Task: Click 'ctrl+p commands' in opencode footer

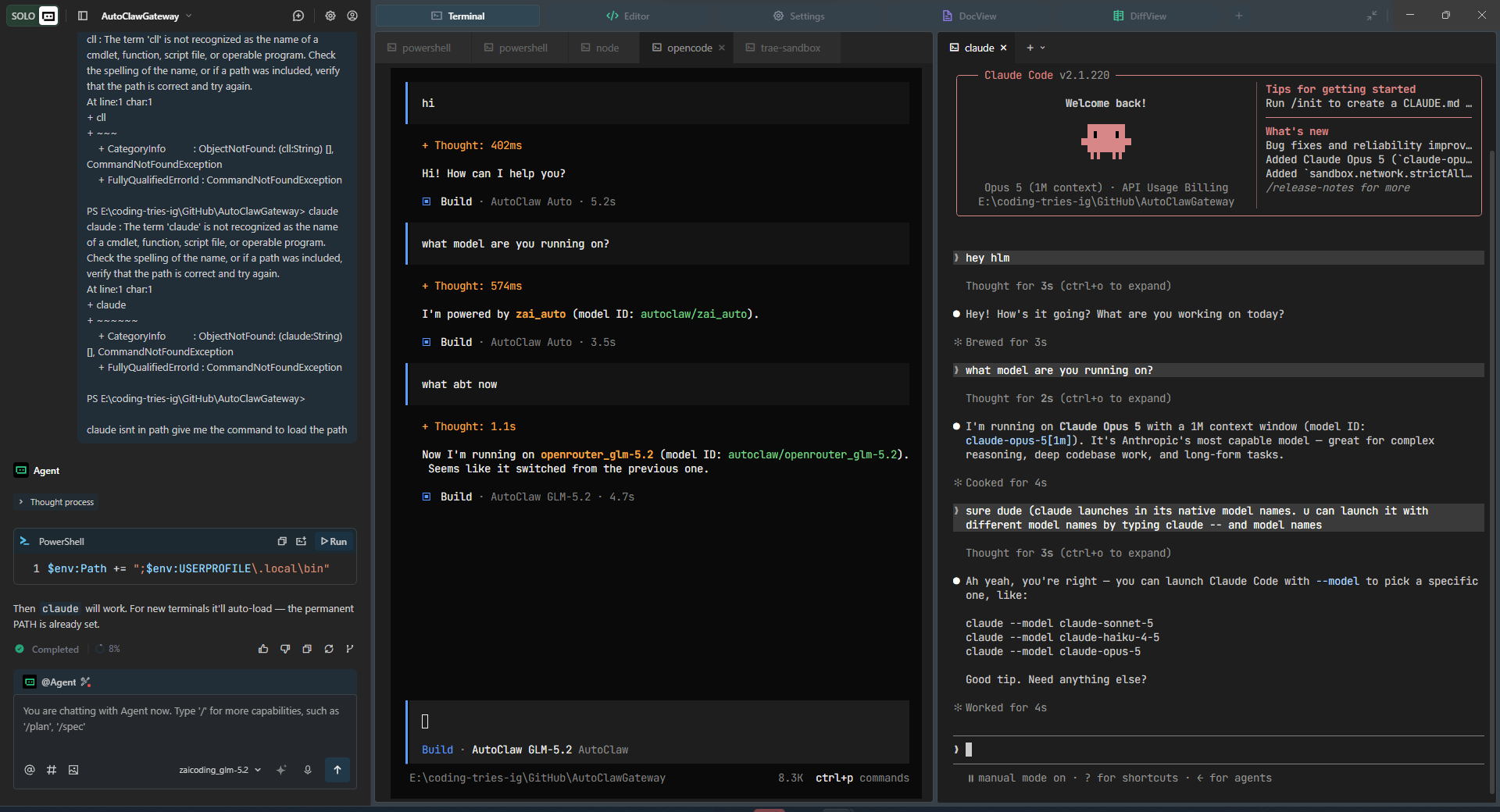Action: click(862, 778)
